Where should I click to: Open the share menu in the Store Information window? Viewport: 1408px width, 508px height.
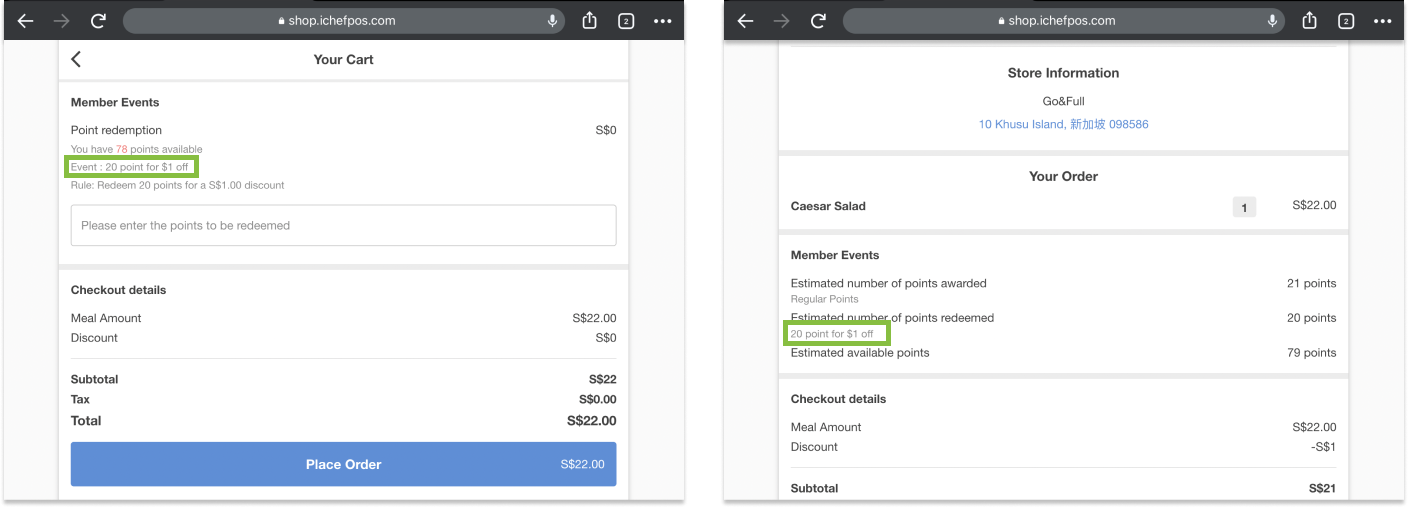(1309, 21)
